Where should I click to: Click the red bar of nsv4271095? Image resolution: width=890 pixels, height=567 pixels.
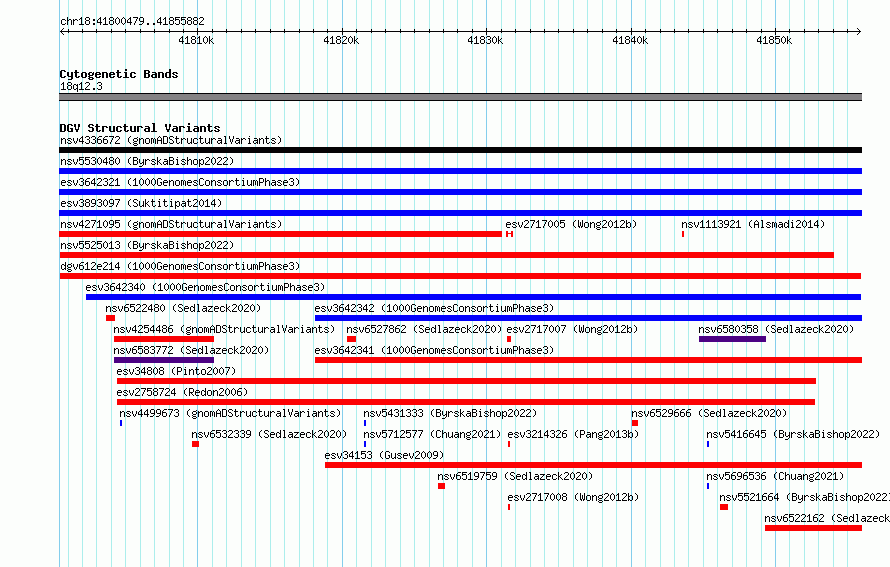(280, 234)
